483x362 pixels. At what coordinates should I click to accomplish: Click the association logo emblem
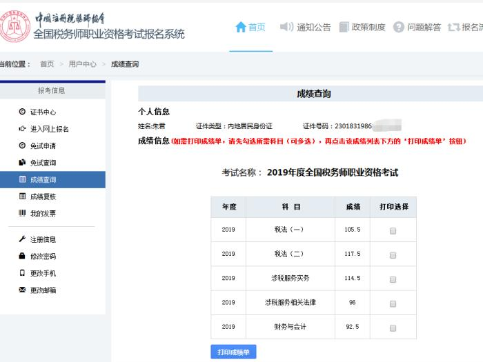15,26
